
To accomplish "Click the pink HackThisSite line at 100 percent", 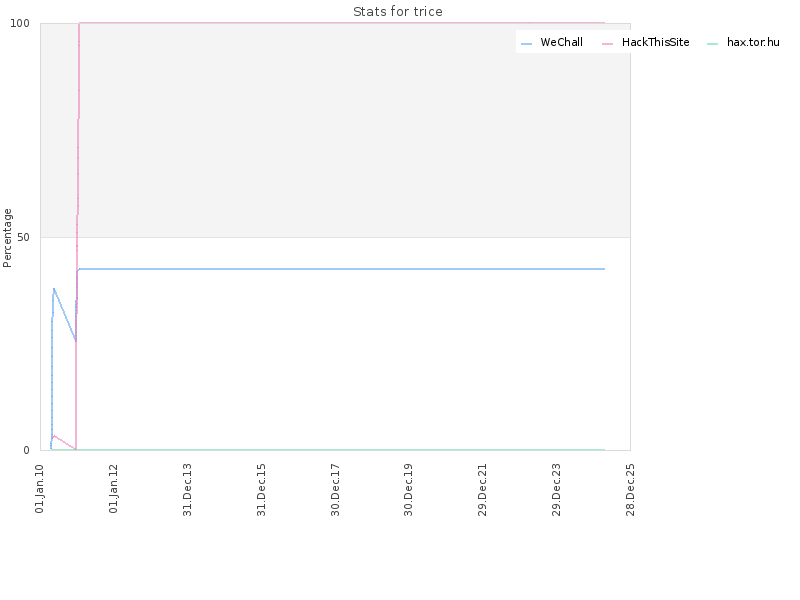I will coord(342,23).
